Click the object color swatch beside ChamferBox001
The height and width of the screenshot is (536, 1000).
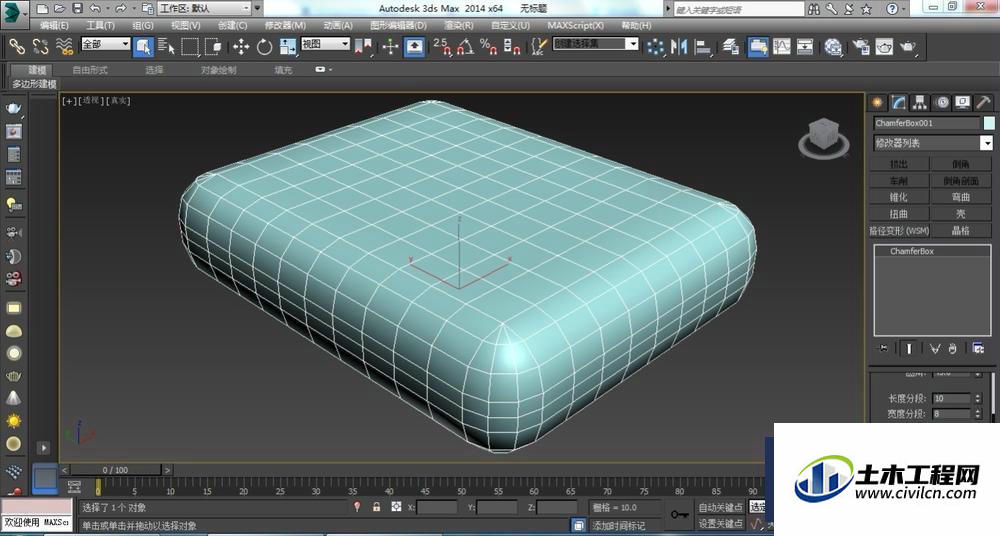pos(989,123)
